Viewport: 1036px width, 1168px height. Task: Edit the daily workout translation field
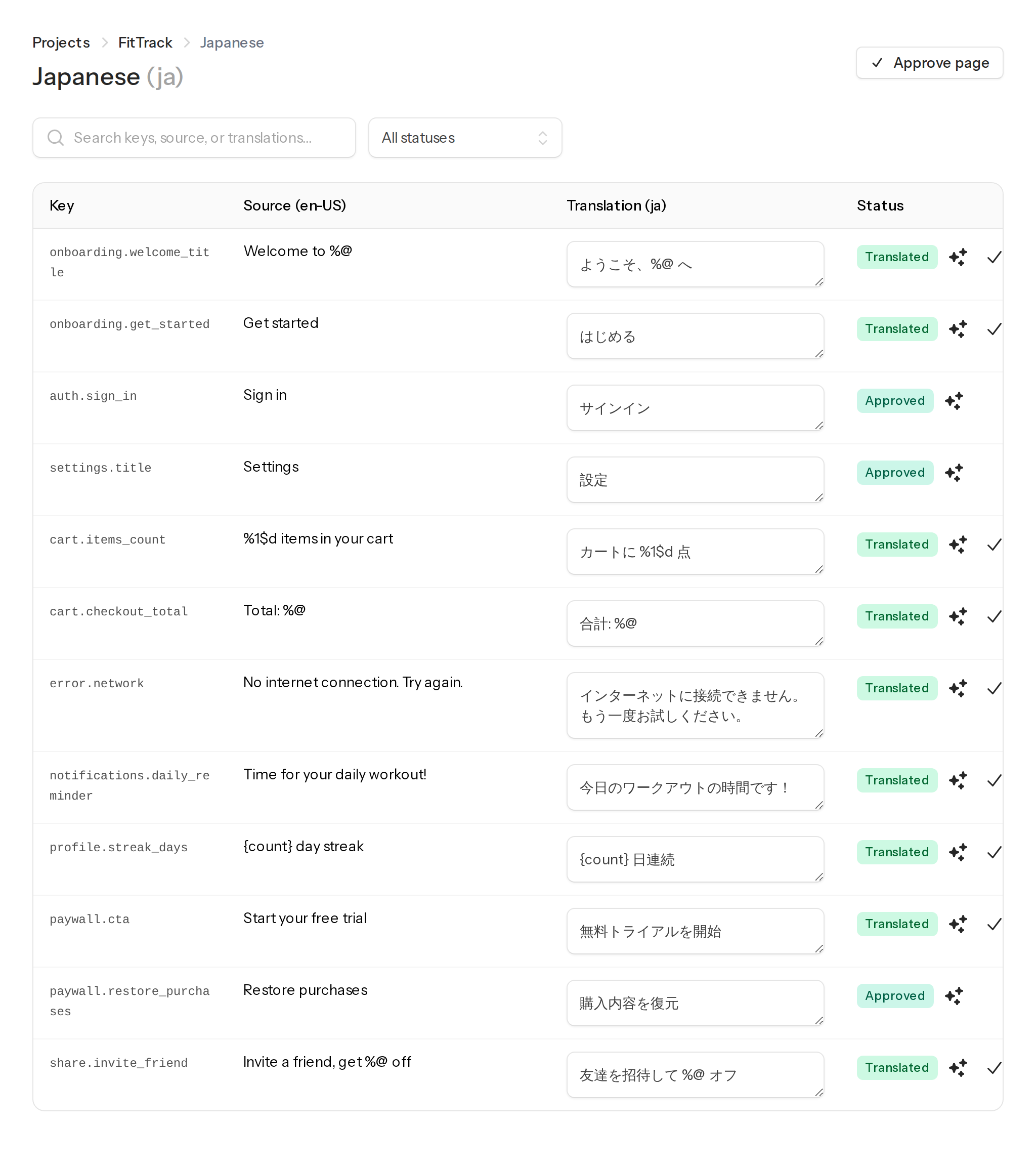click(x=695, y=787)
